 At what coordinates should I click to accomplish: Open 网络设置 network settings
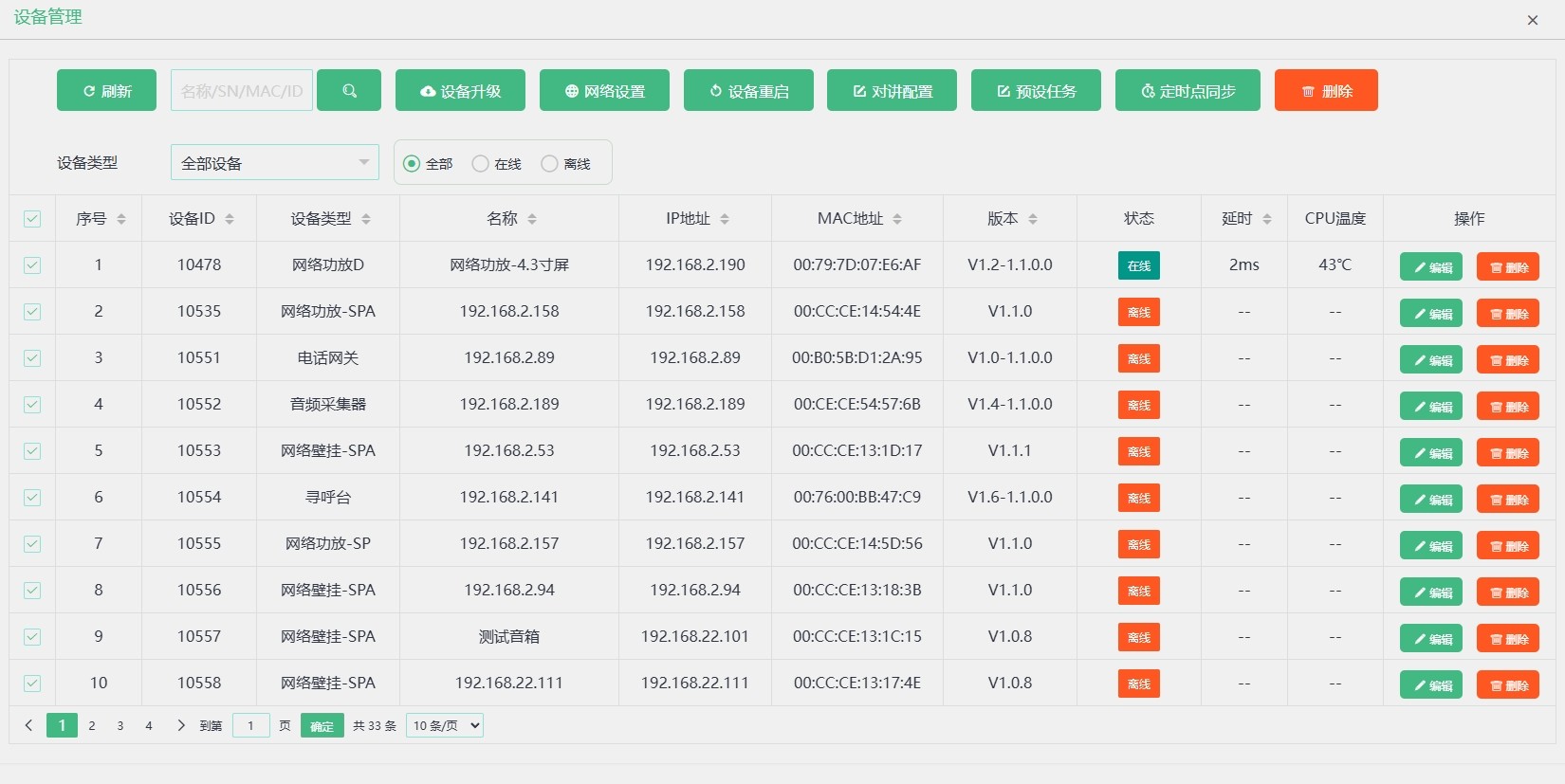click(604, 91)
